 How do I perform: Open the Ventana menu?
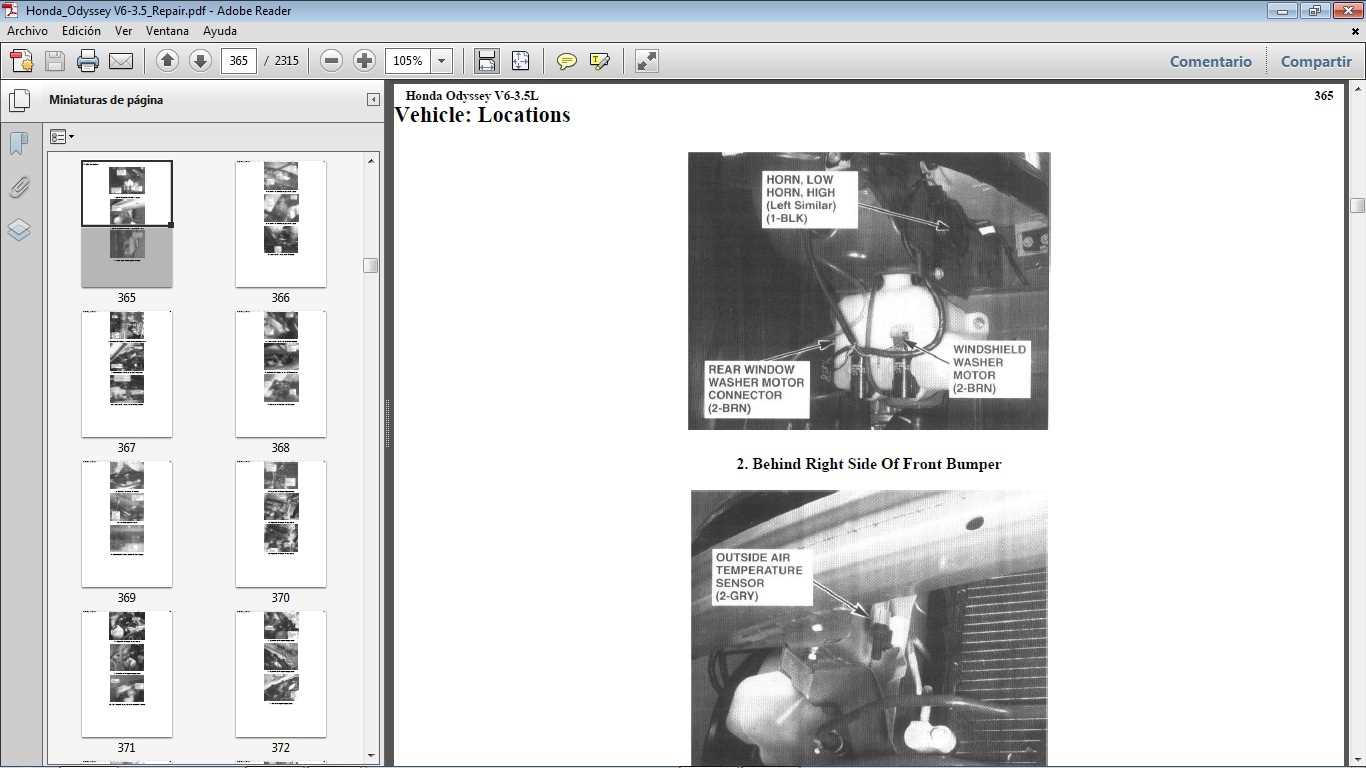pyautogui.click(x=168, y=31)
